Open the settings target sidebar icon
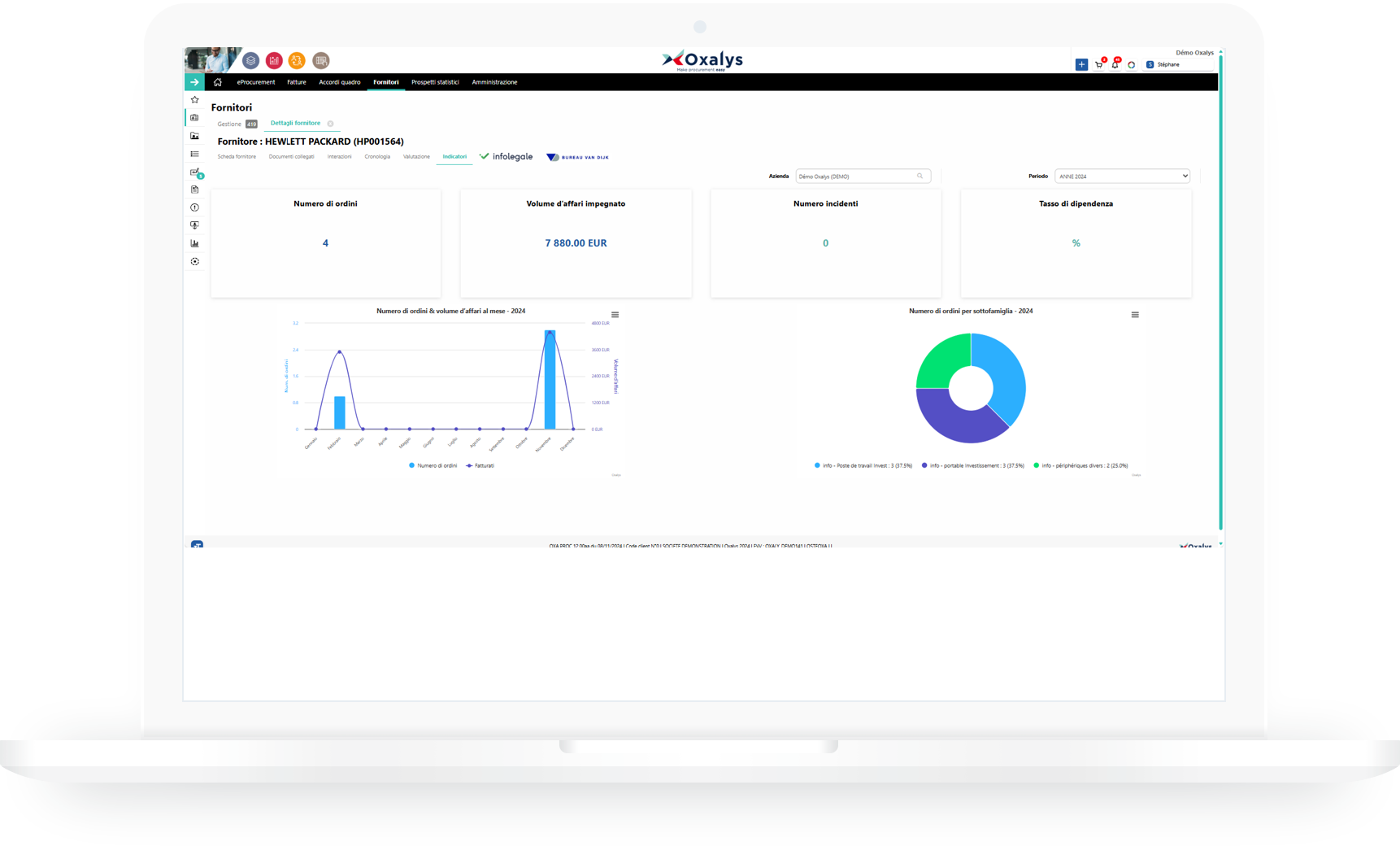The image size is (1400, 846). [194, 262]
